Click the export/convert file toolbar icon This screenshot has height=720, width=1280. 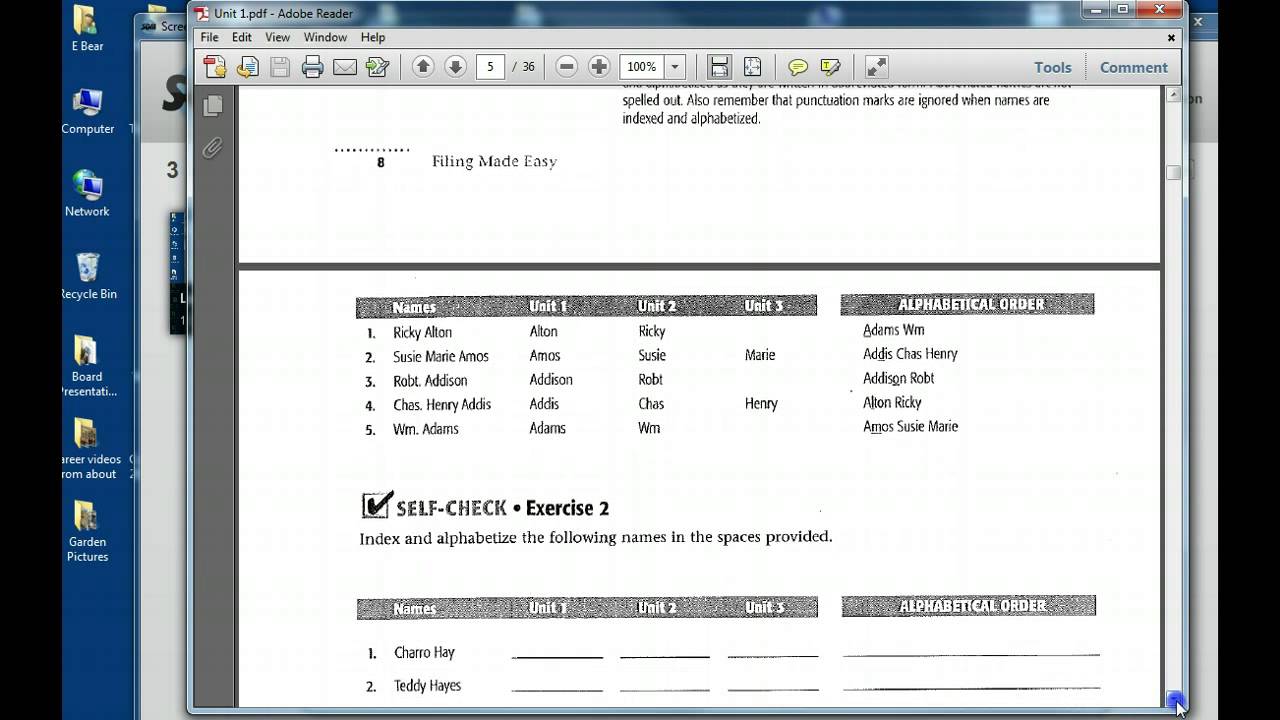(248, 67)
